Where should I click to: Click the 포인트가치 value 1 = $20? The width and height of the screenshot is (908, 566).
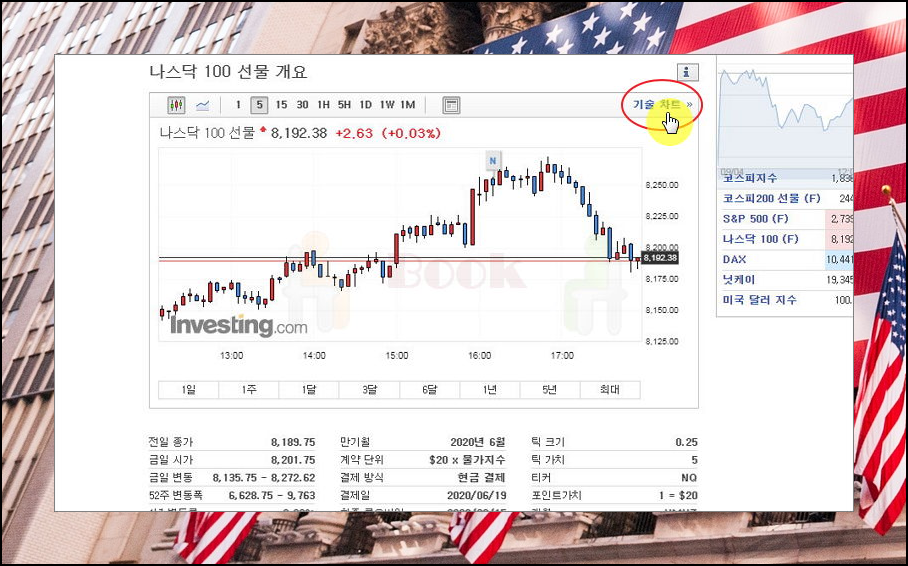click(x=678, y=495)
